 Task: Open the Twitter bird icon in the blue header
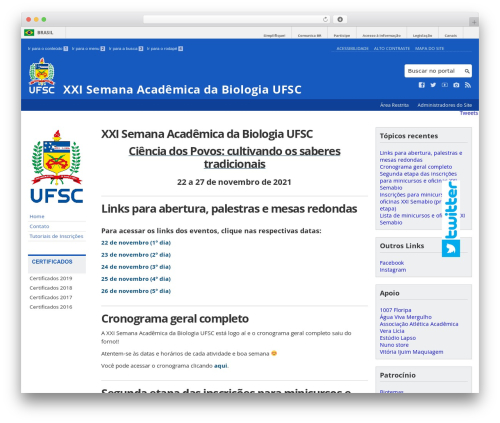click(x=433, y=85)
